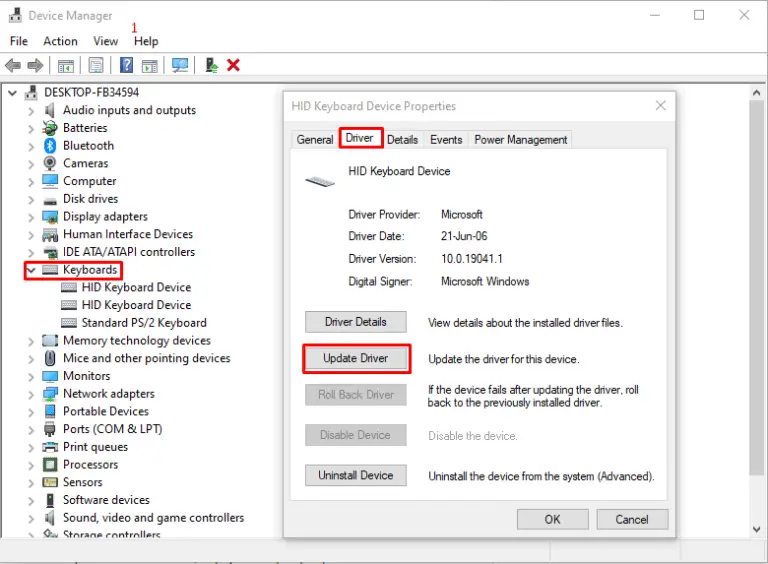Click Cancel in the properties dialog

pyautogui.click(x=632, y=519)
